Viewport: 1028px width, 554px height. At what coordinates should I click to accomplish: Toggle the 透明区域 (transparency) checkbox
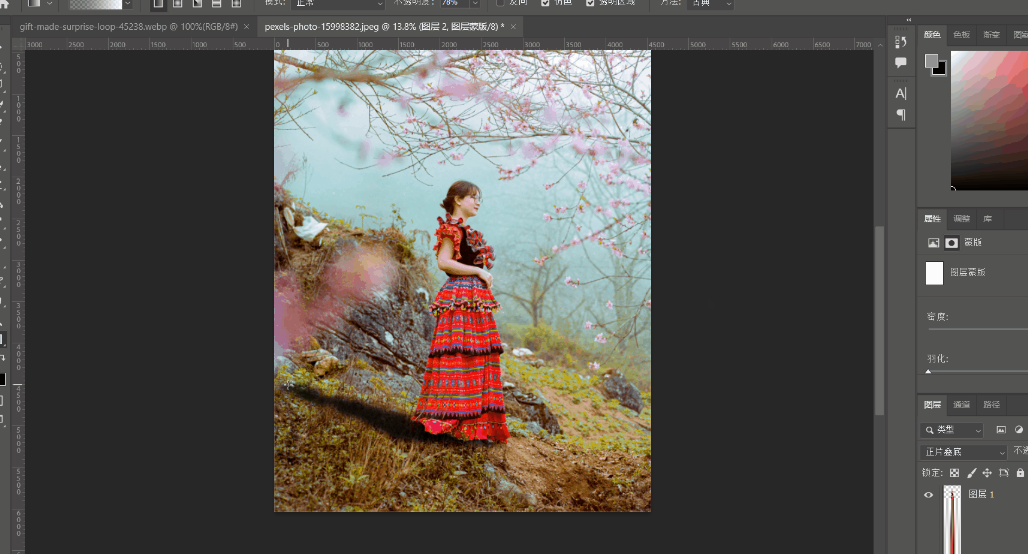(591, 3)
